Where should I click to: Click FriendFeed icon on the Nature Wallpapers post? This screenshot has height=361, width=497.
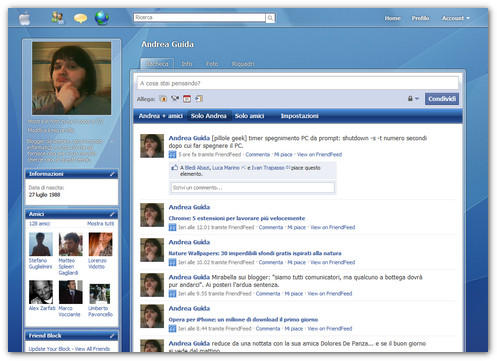172,262
